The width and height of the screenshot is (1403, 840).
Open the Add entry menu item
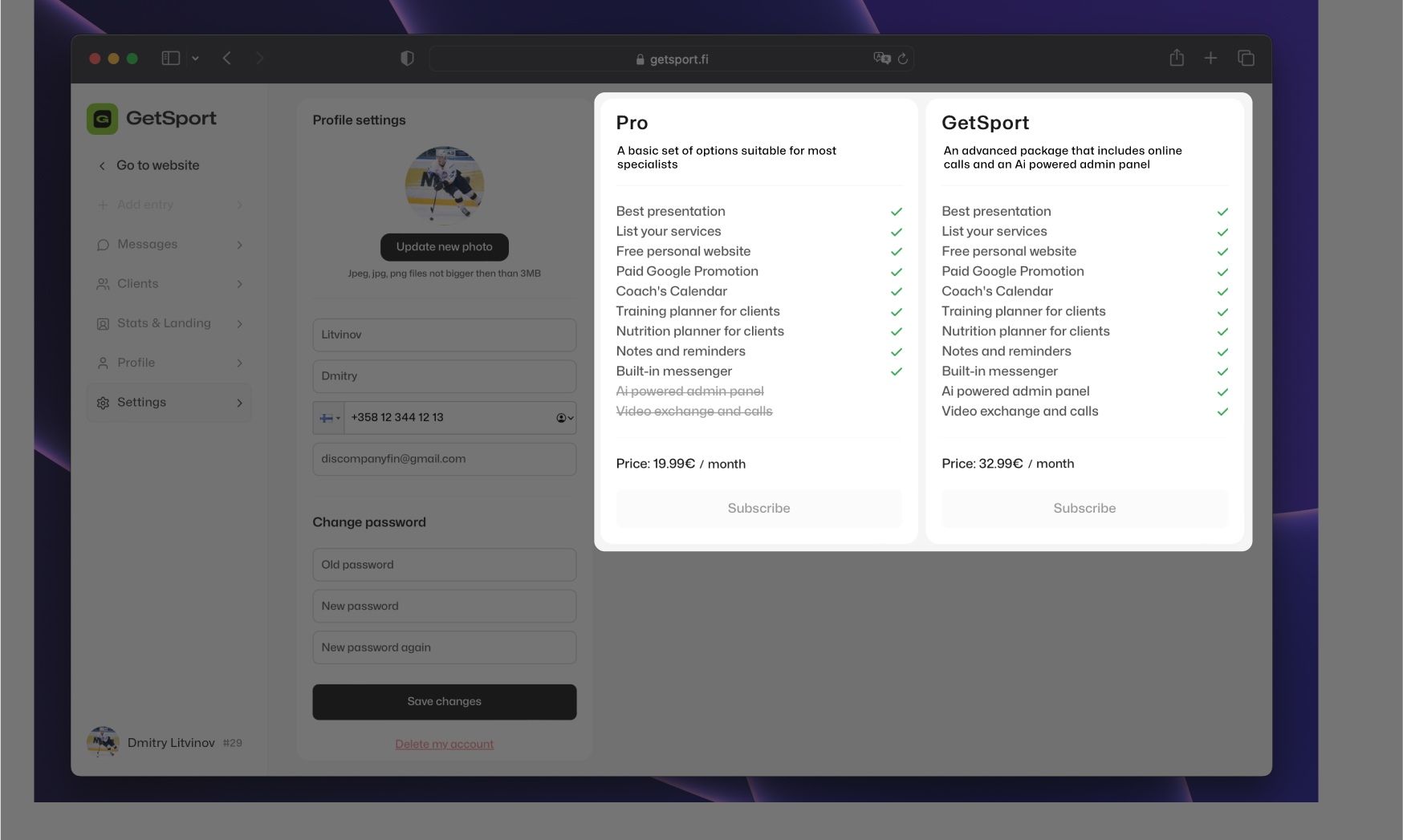pyautogui.click(x=169, y=205)
